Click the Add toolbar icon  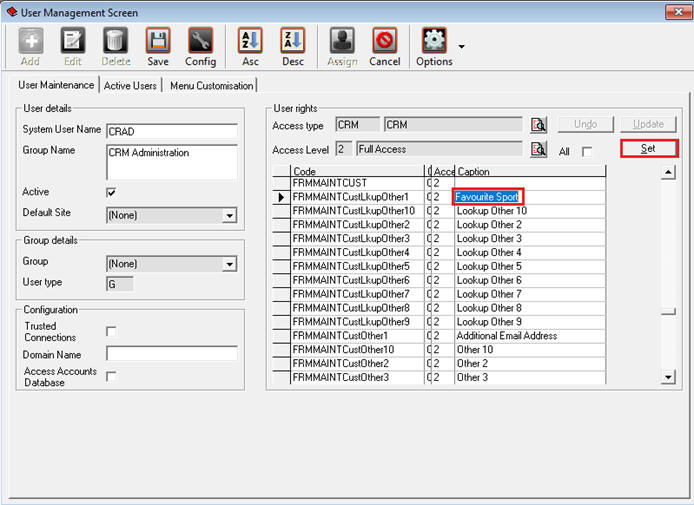[31, 41]
